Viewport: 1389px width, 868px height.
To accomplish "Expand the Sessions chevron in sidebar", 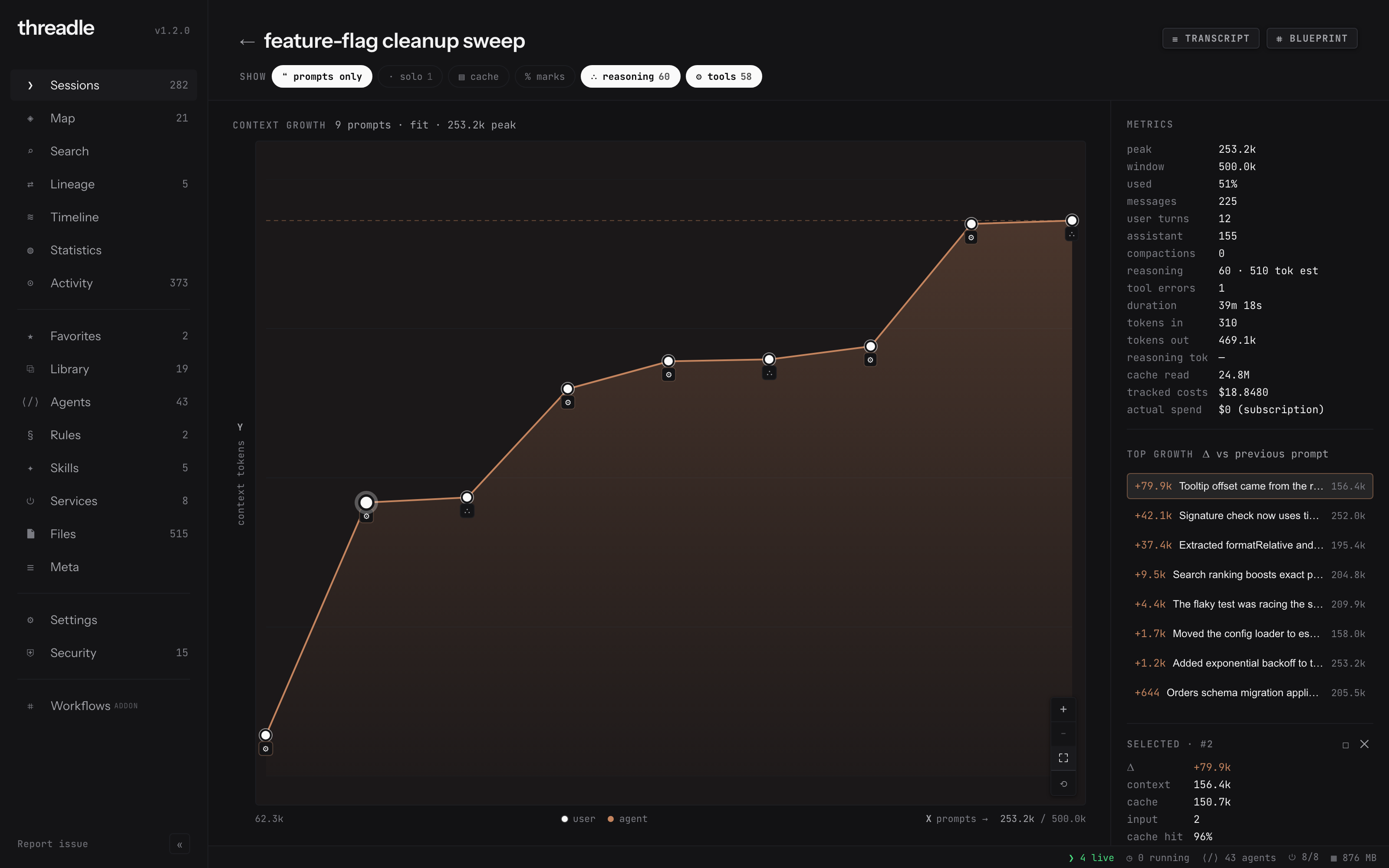I will pyautogui.click(x=30, y=85).
